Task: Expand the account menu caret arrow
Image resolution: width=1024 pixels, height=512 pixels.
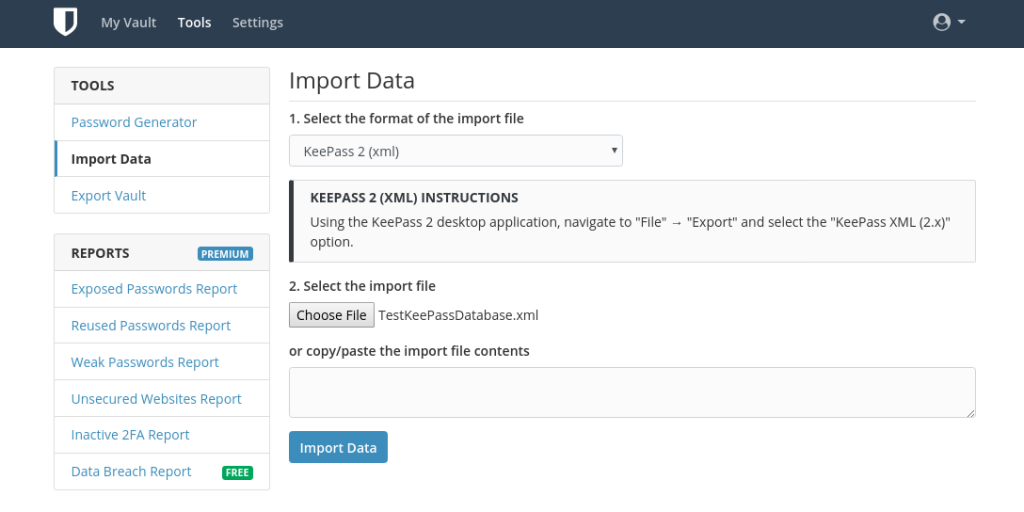Action: (x=961, y=22)
